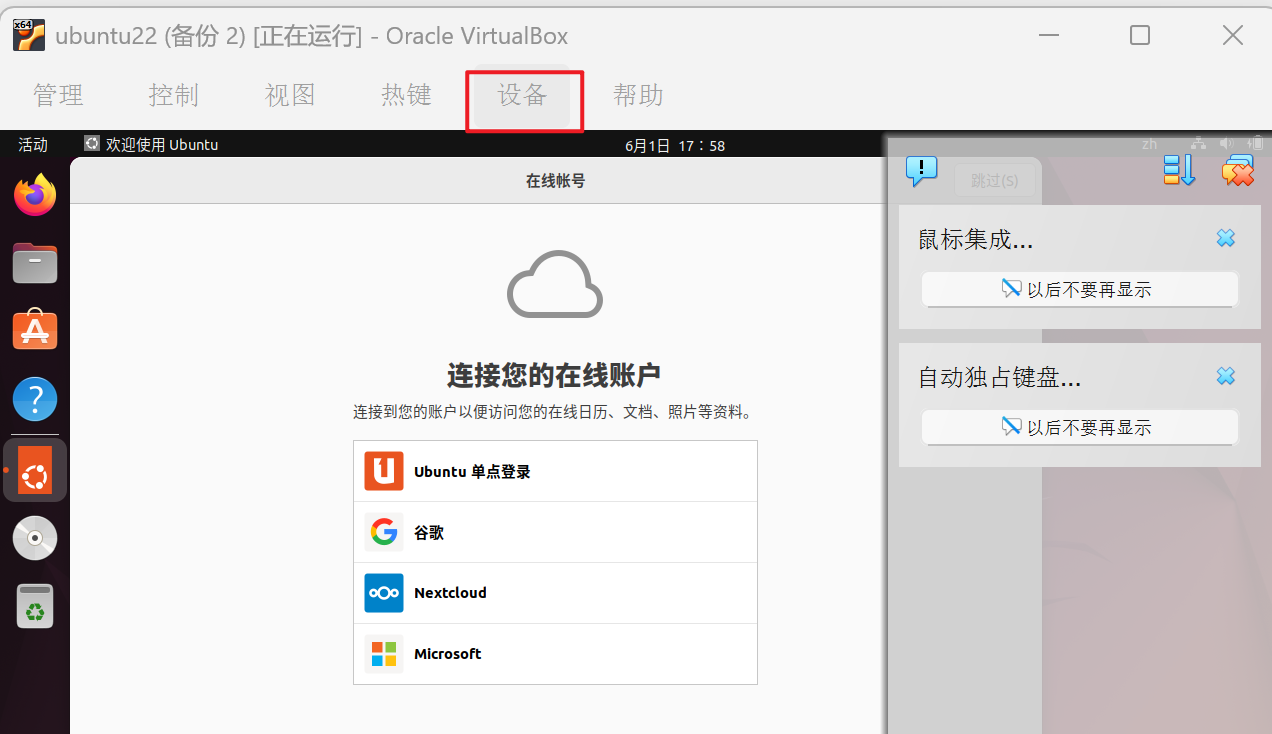Viewport: 1272px width, 734px height.
Task: Click the zh input language indicator
Action: pos(1150,145)
